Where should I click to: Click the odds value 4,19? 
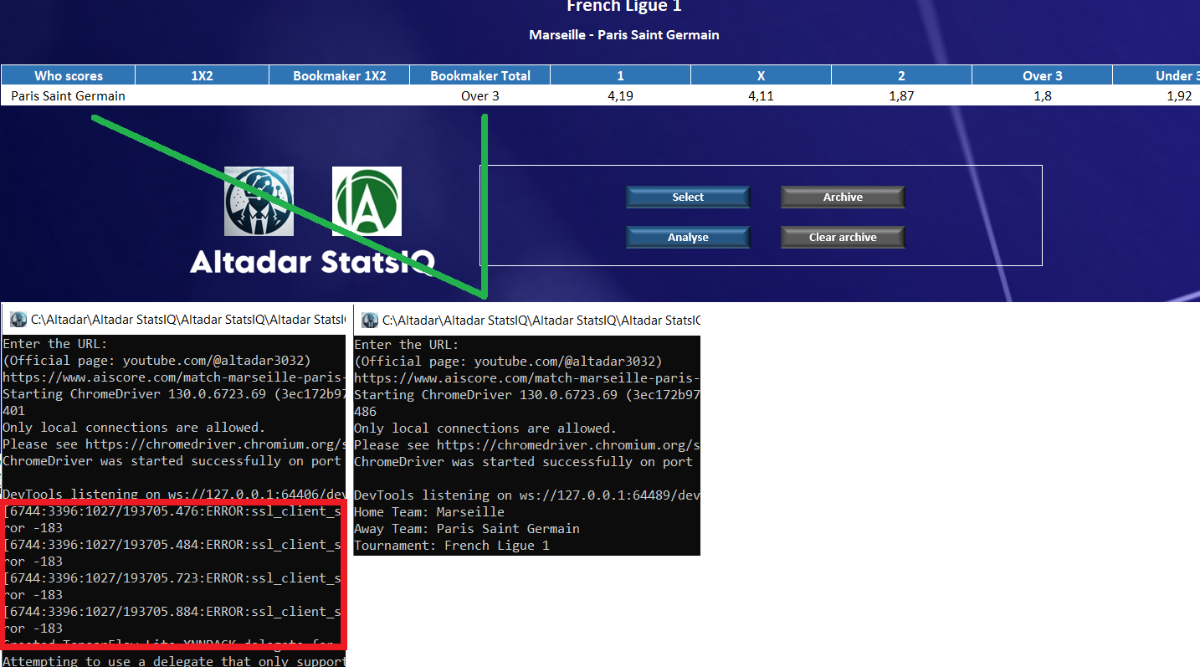(621, 96)
